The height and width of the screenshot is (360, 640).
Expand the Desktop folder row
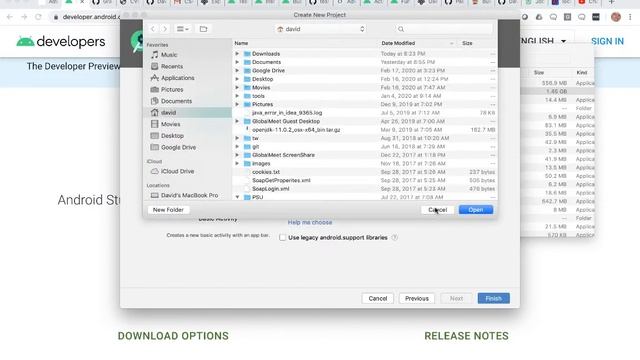click(x=237, y=79)
